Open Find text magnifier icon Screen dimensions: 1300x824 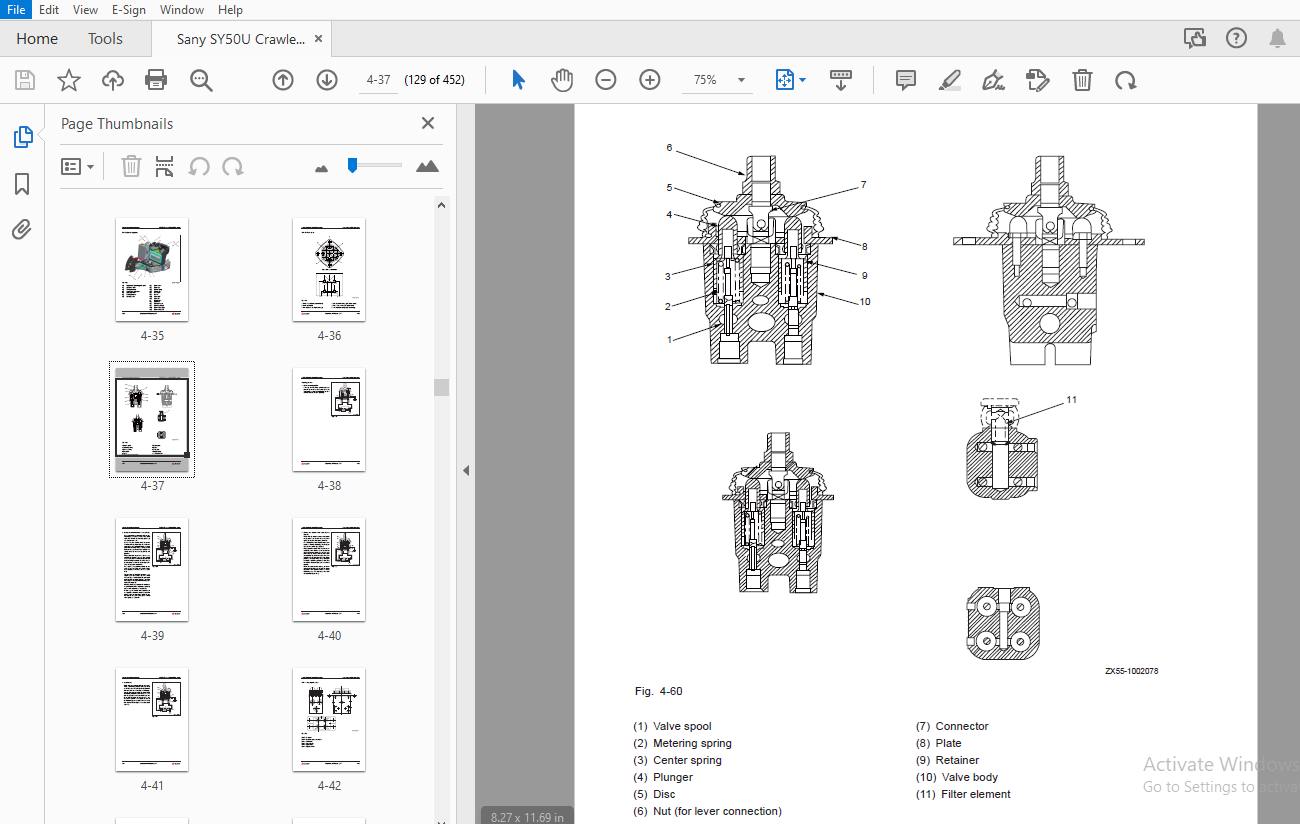[x=201, y=80]
